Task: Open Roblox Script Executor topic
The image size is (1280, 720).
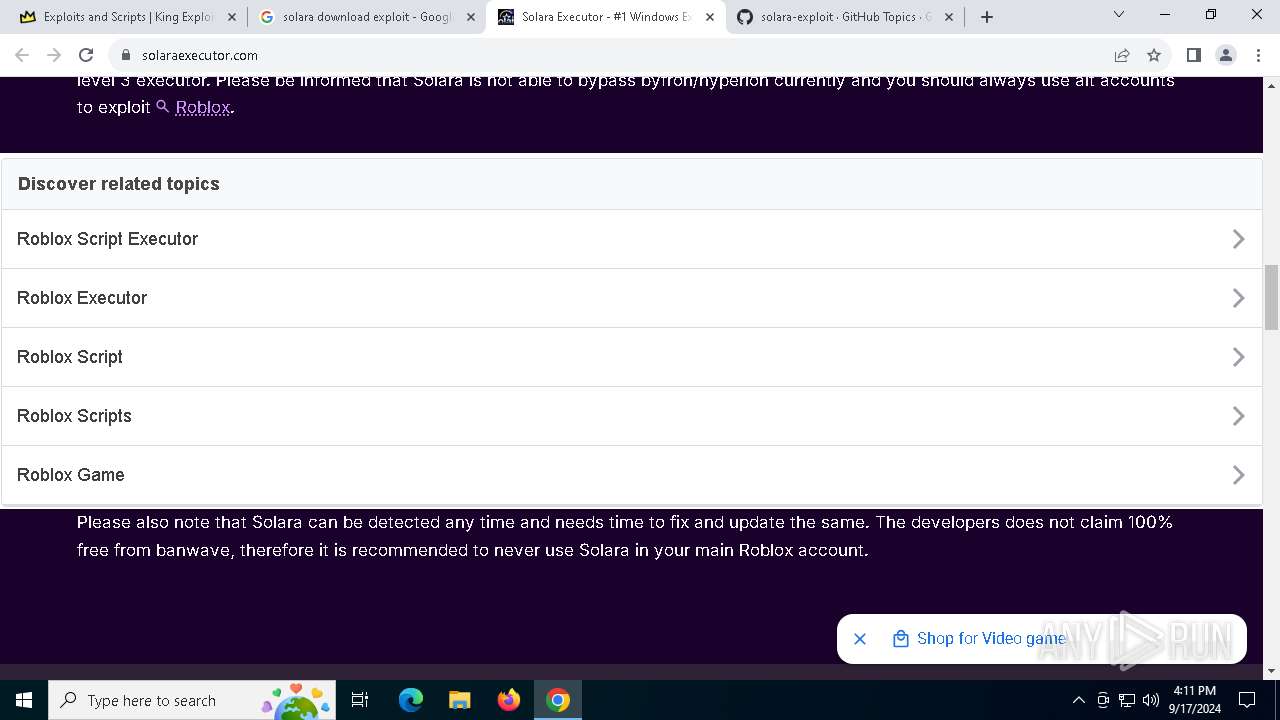Action: [x=632, y=239]
